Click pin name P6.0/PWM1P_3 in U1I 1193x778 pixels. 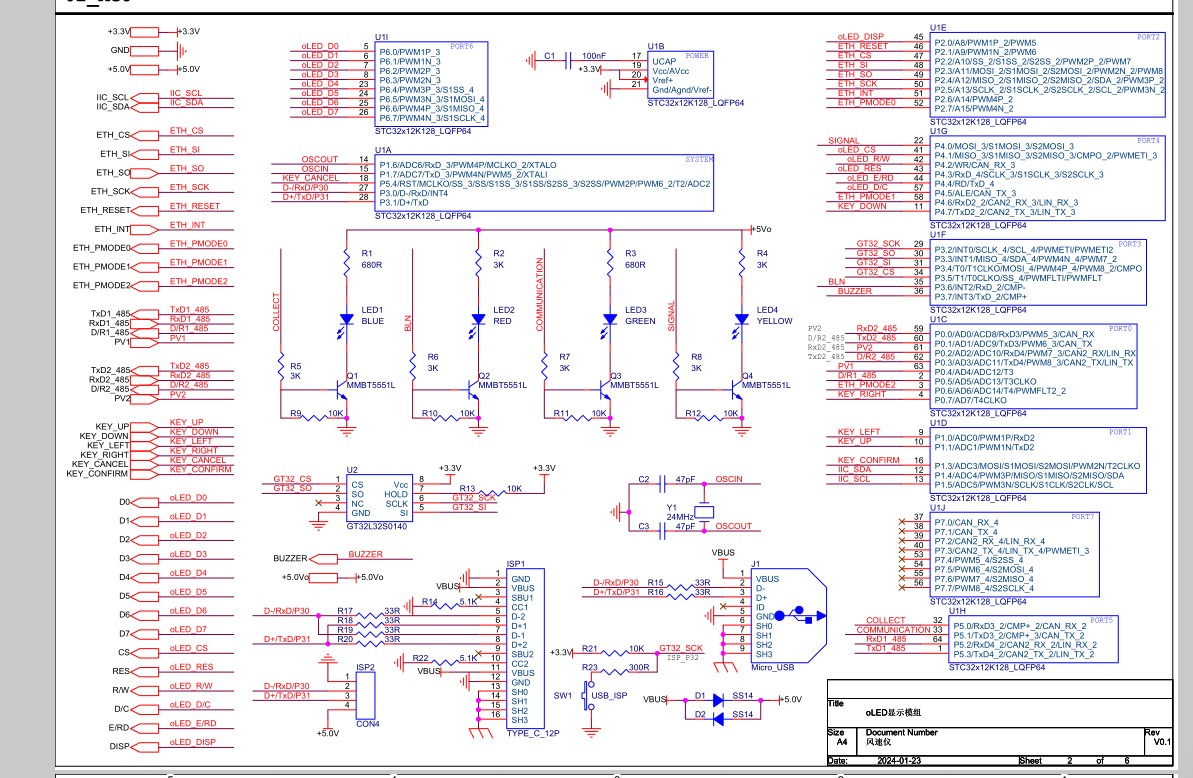410,52
